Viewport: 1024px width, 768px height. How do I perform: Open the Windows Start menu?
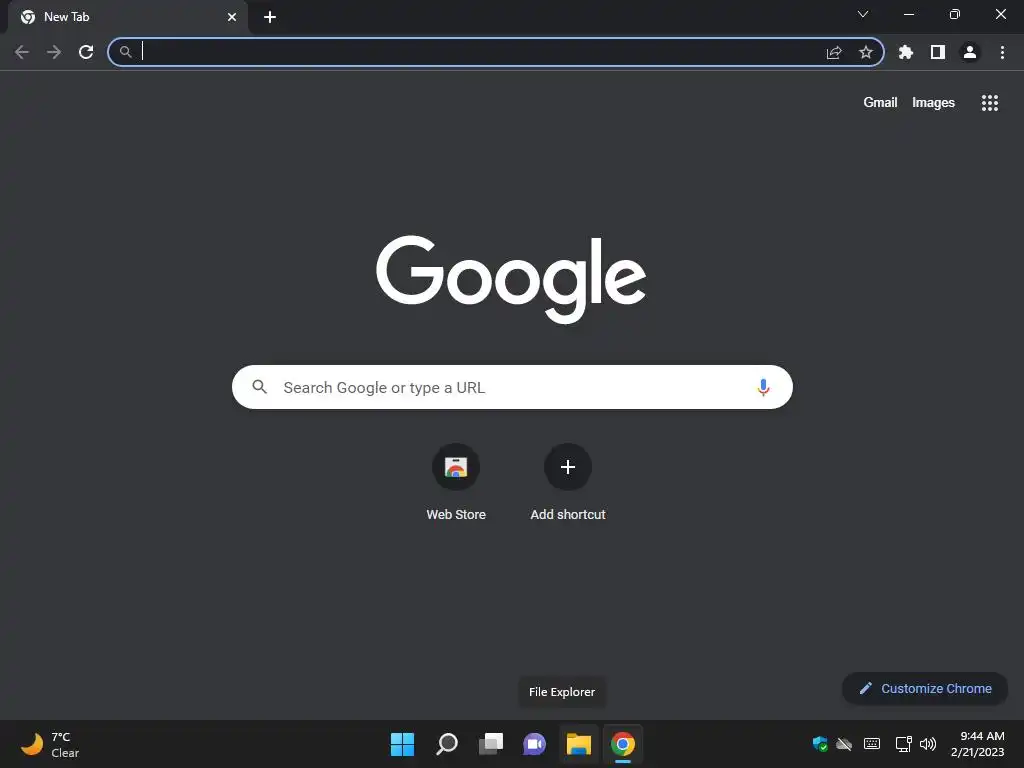pyautogui.click(x=402, y=744)
